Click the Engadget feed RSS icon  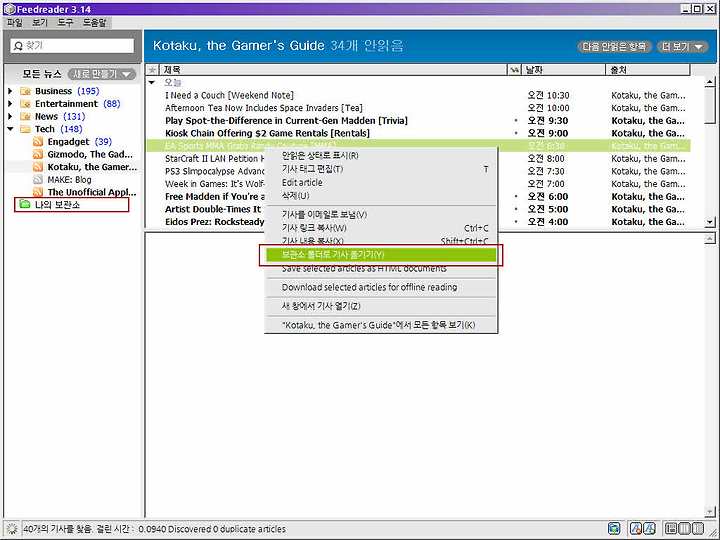(x=38, y=142)
